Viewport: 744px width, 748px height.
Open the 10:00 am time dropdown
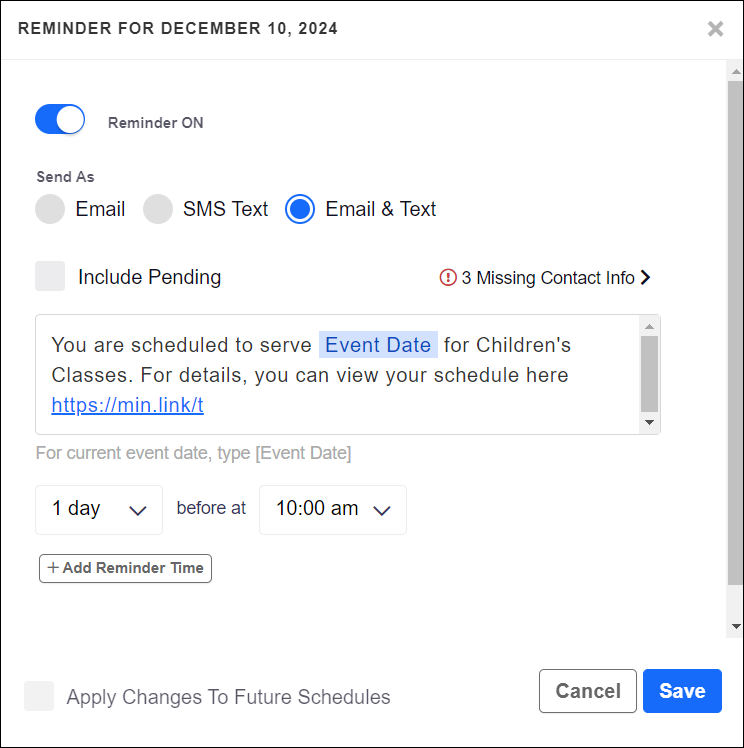pos(332,509)
